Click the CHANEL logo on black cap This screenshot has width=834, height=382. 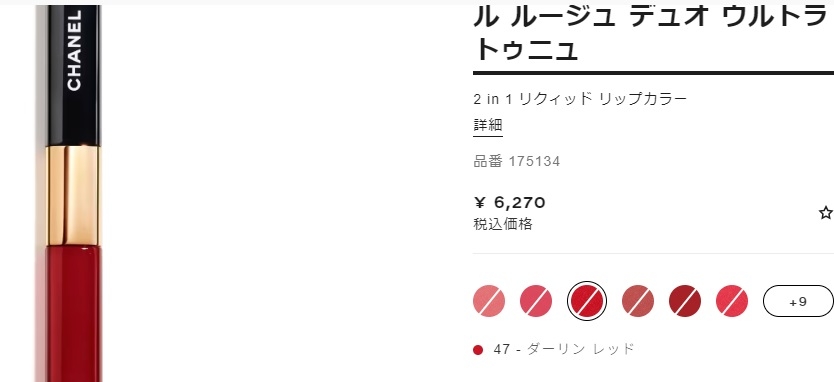click(74, 50)
